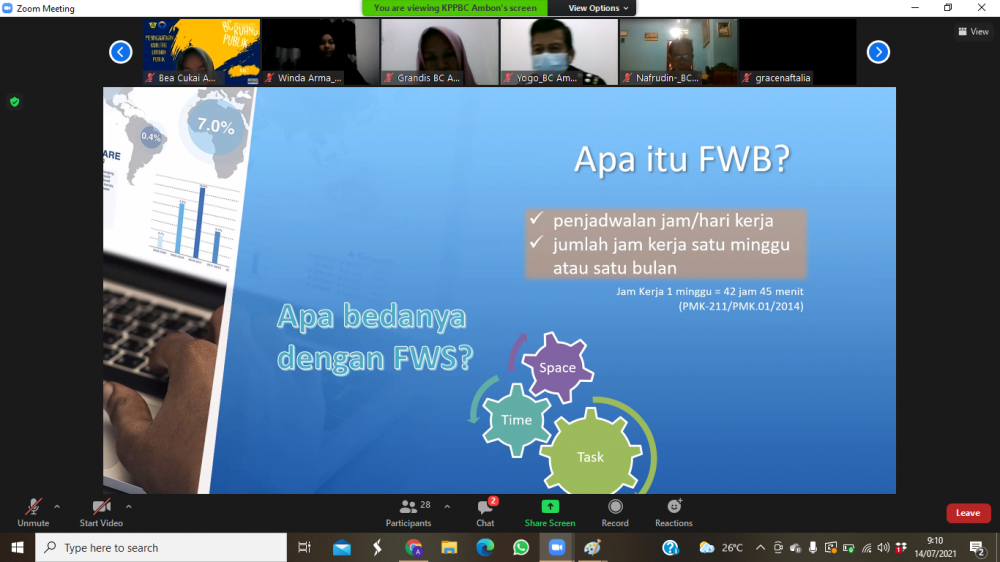
Task: Open the Reactions menu
Action: tap(673, 512)
